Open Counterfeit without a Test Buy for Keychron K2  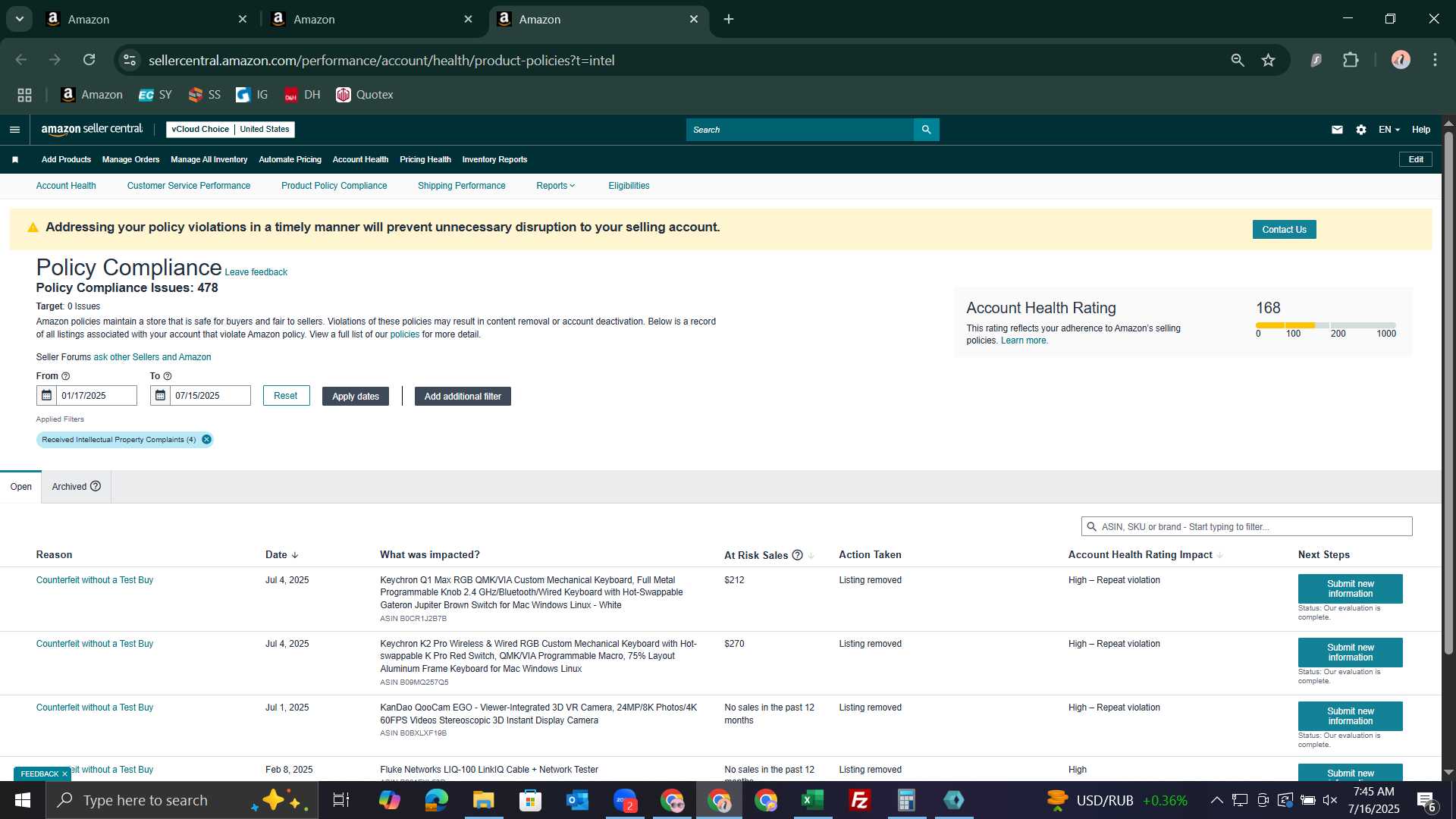click(95, 644)
